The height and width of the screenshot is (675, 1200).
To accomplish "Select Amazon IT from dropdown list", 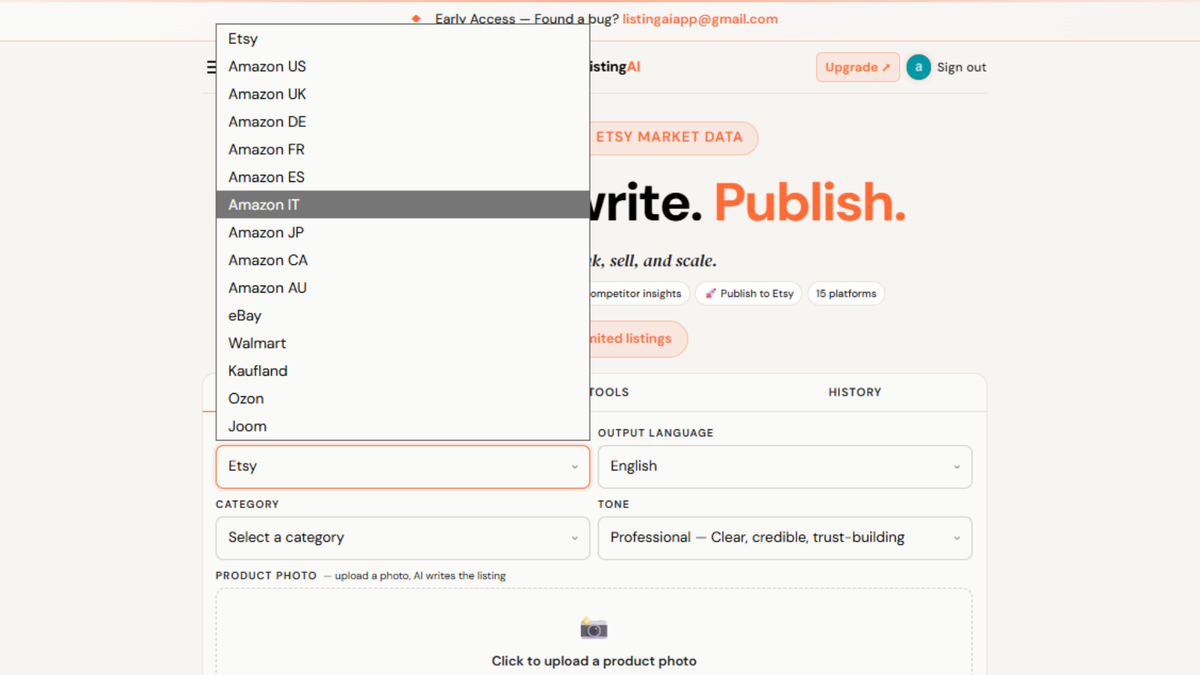I will click(402, 205).
